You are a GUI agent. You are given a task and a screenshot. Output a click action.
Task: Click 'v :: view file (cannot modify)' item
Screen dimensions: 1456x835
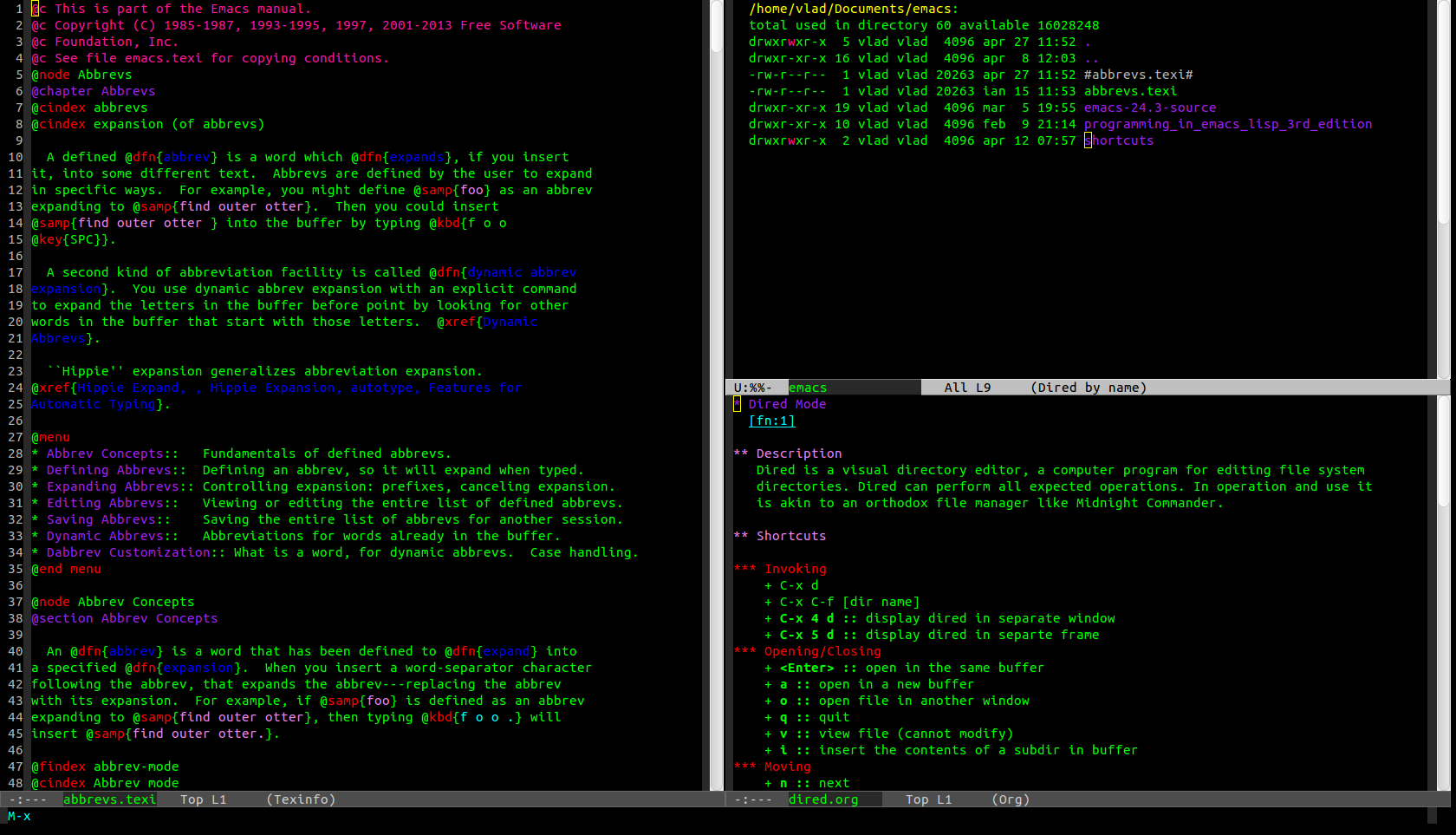point(888,734)
